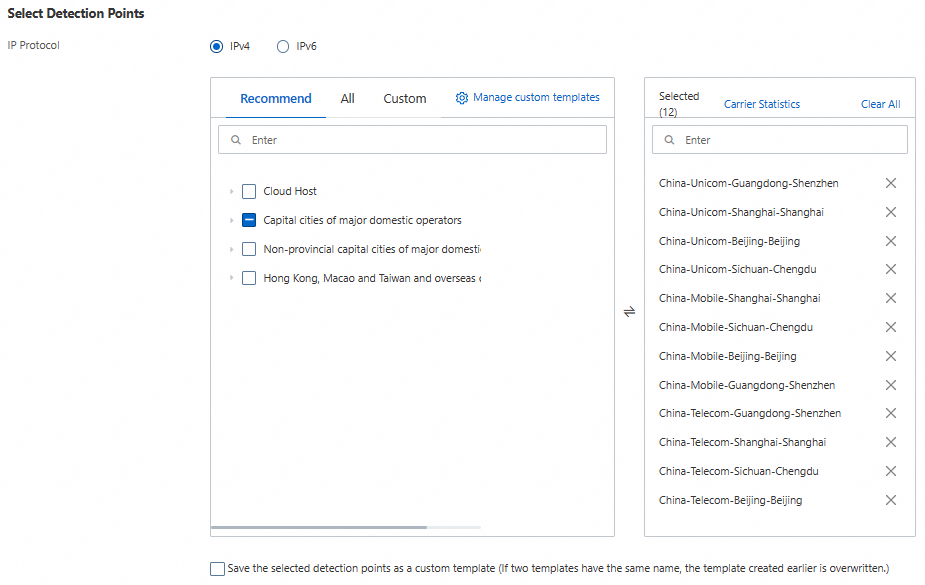Remove China-Unicom-Sichuan-Chengdu detection point
Viewport: 925px width, 585px height.
click(890, 269)
